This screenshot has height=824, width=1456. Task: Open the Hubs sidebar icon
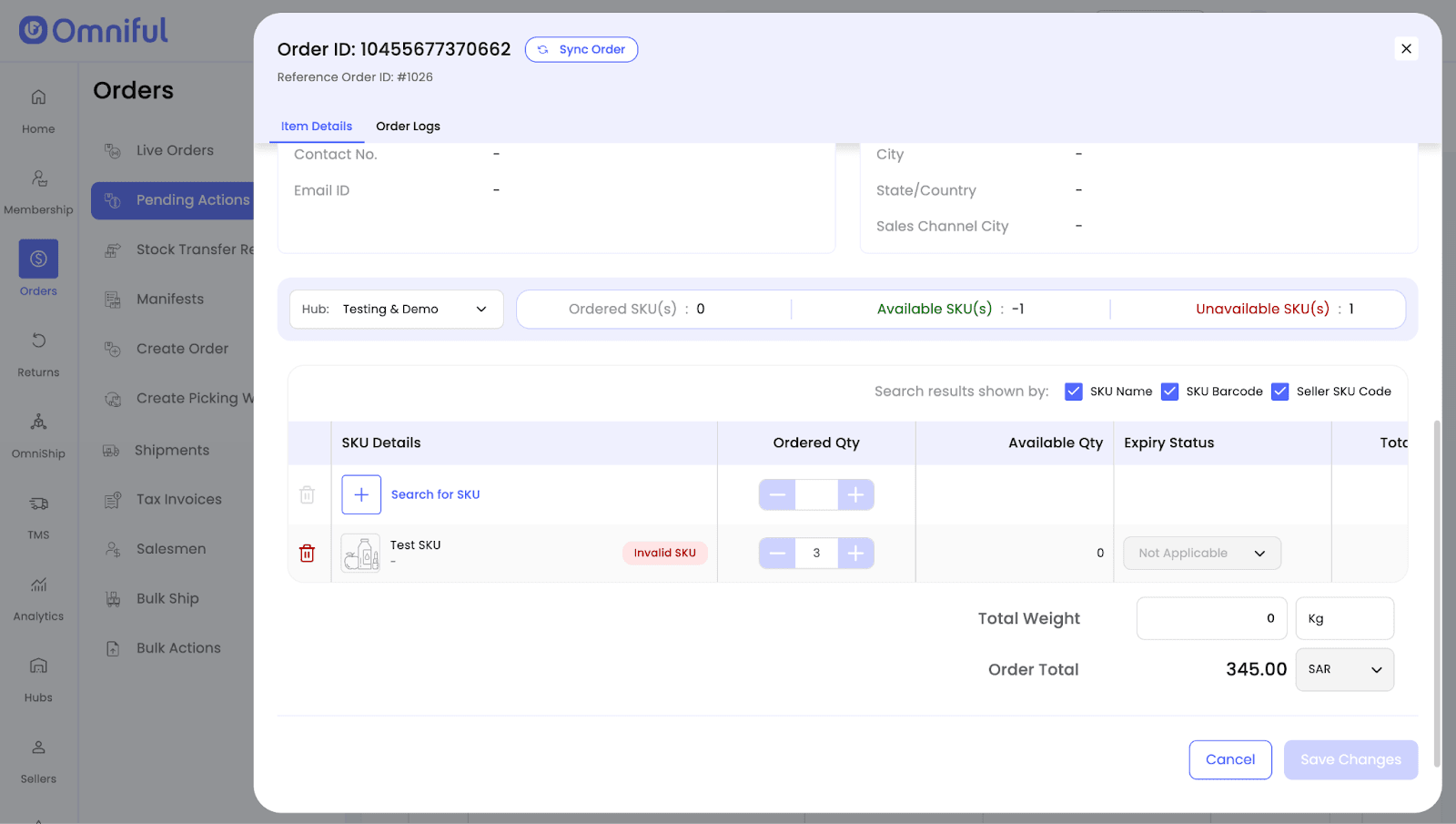[x=38, y=666]
